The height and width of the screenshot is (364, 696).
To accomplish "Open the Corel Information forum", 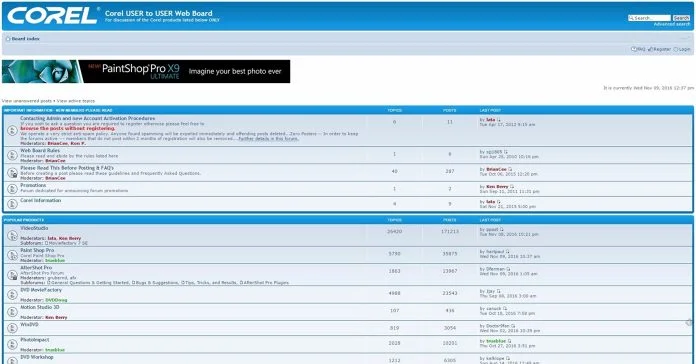I will [40, 200].
